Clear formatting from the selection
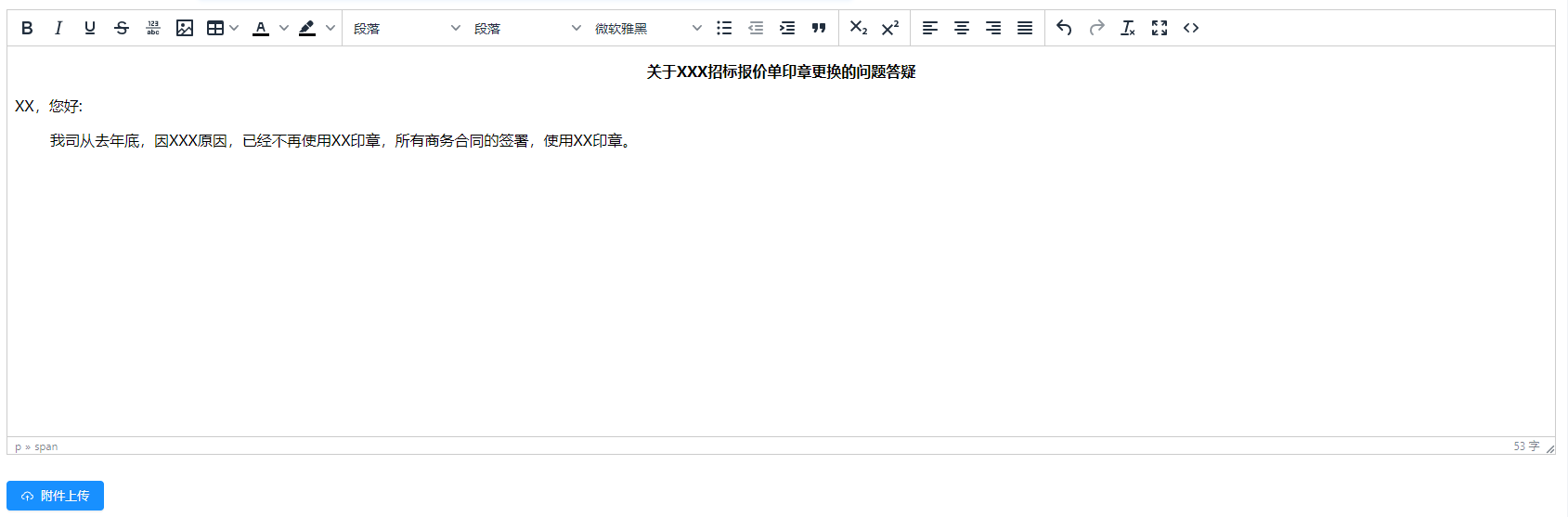Image resolution: width=1568 pixels, height=517 pixels. click(1128, 28)
